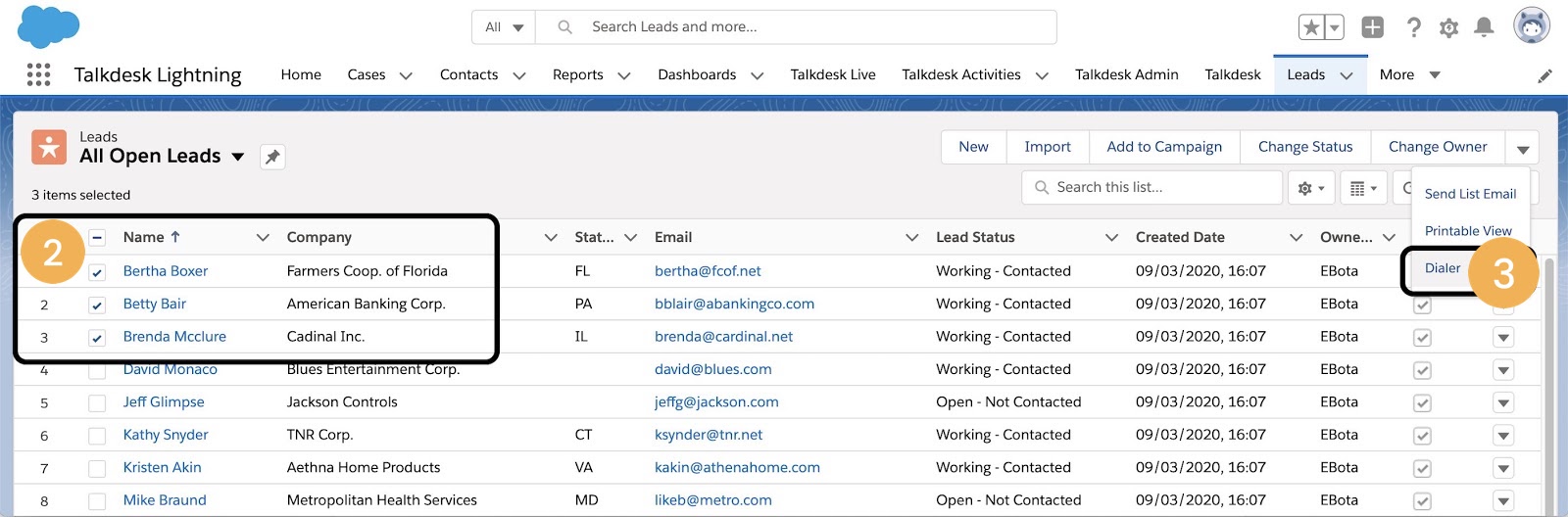Select Kristen Akin row checkbox
This screenshot has width=1568, height=517.
point(97,469)
